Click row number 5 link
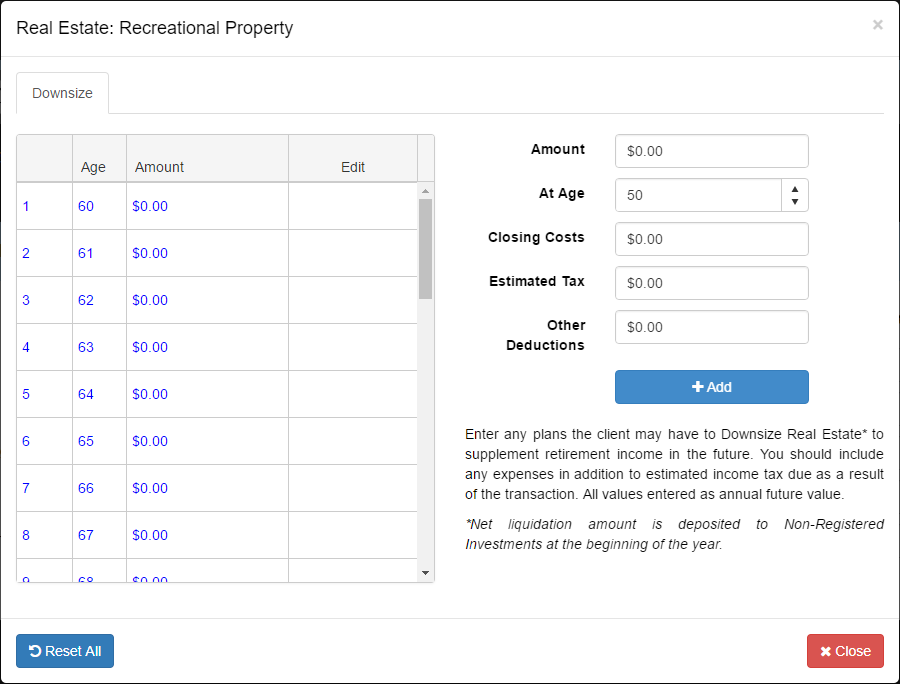The width and height of the screenshot is (900, 684). tap(26, 394)
